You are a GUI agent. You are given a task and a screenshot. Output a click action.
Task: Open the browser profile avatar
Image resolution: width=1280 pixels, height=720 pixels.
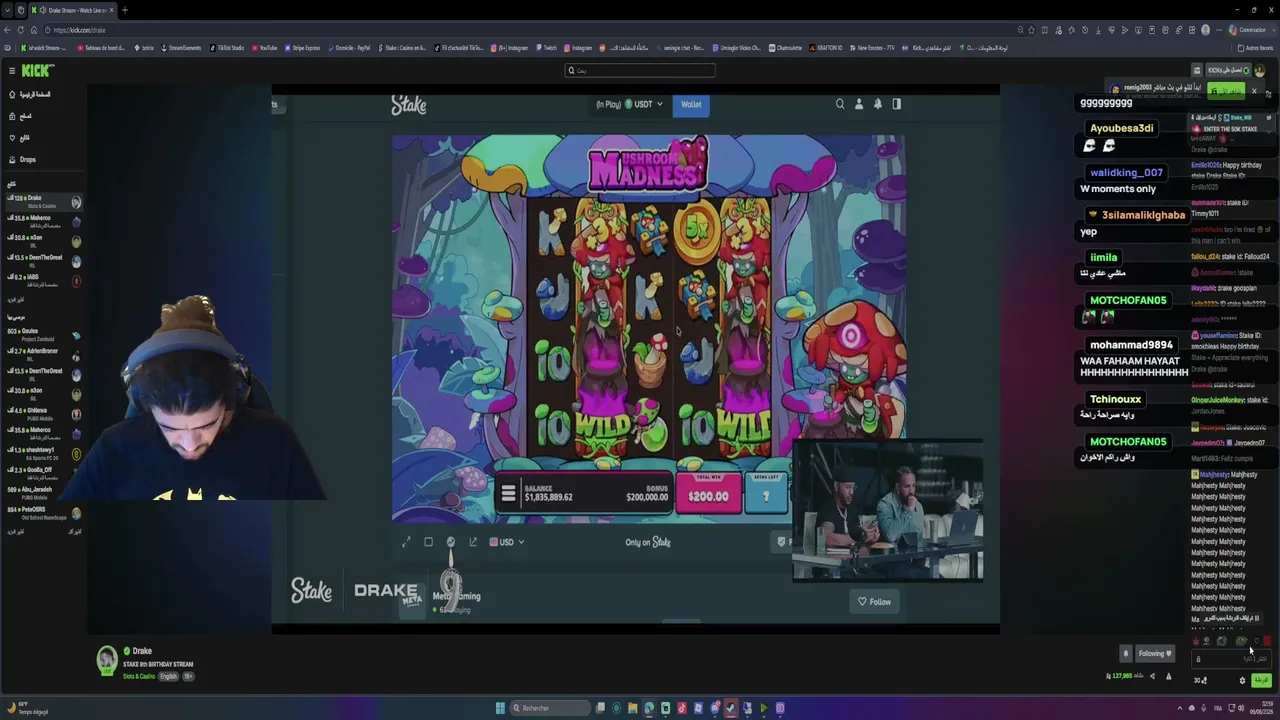point(1205,30)
